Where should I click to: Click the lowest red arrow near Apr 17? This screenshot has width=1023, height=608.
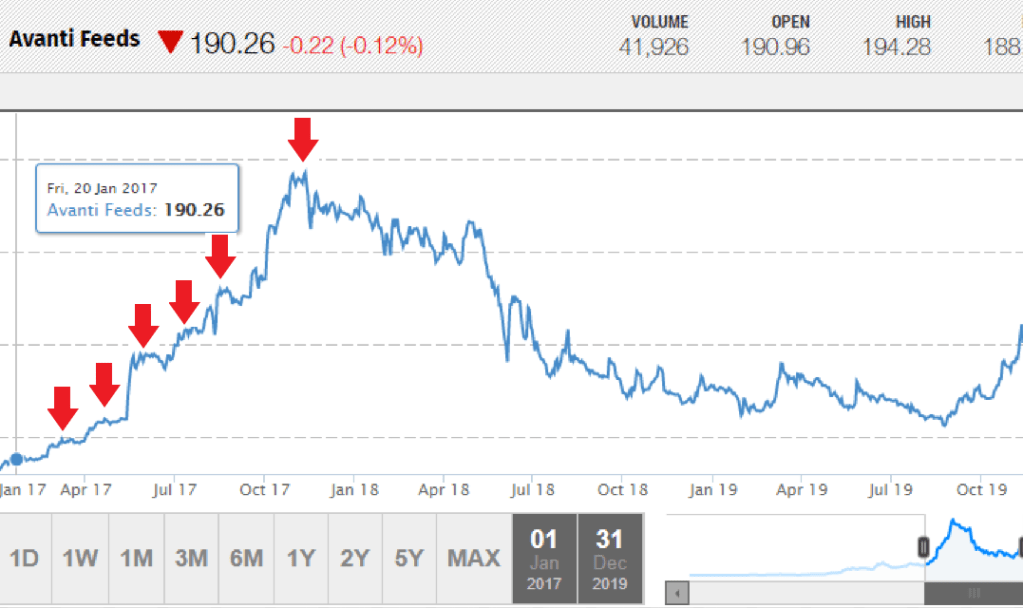pyautogui.click(x=63, y=408)
